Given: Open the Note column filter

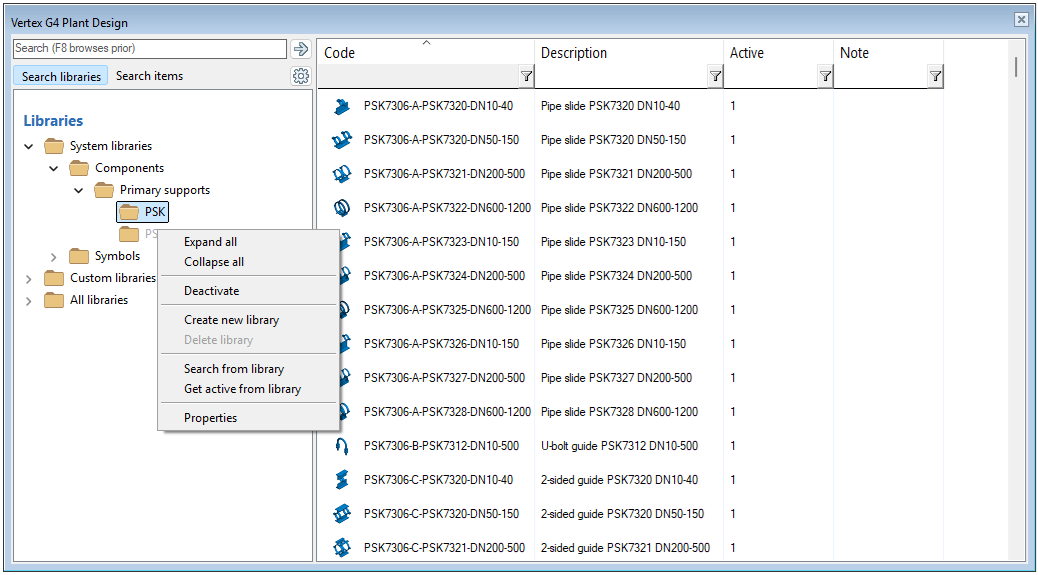Looking at the screenshot, I should coord(935,77).
